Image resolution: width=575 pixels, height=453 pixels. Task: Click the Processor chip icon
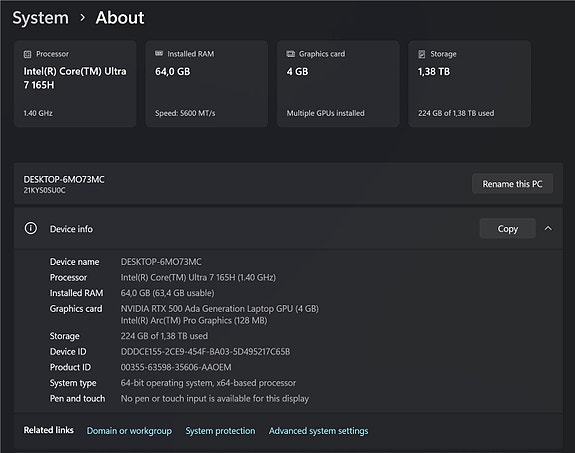point(28,54)
